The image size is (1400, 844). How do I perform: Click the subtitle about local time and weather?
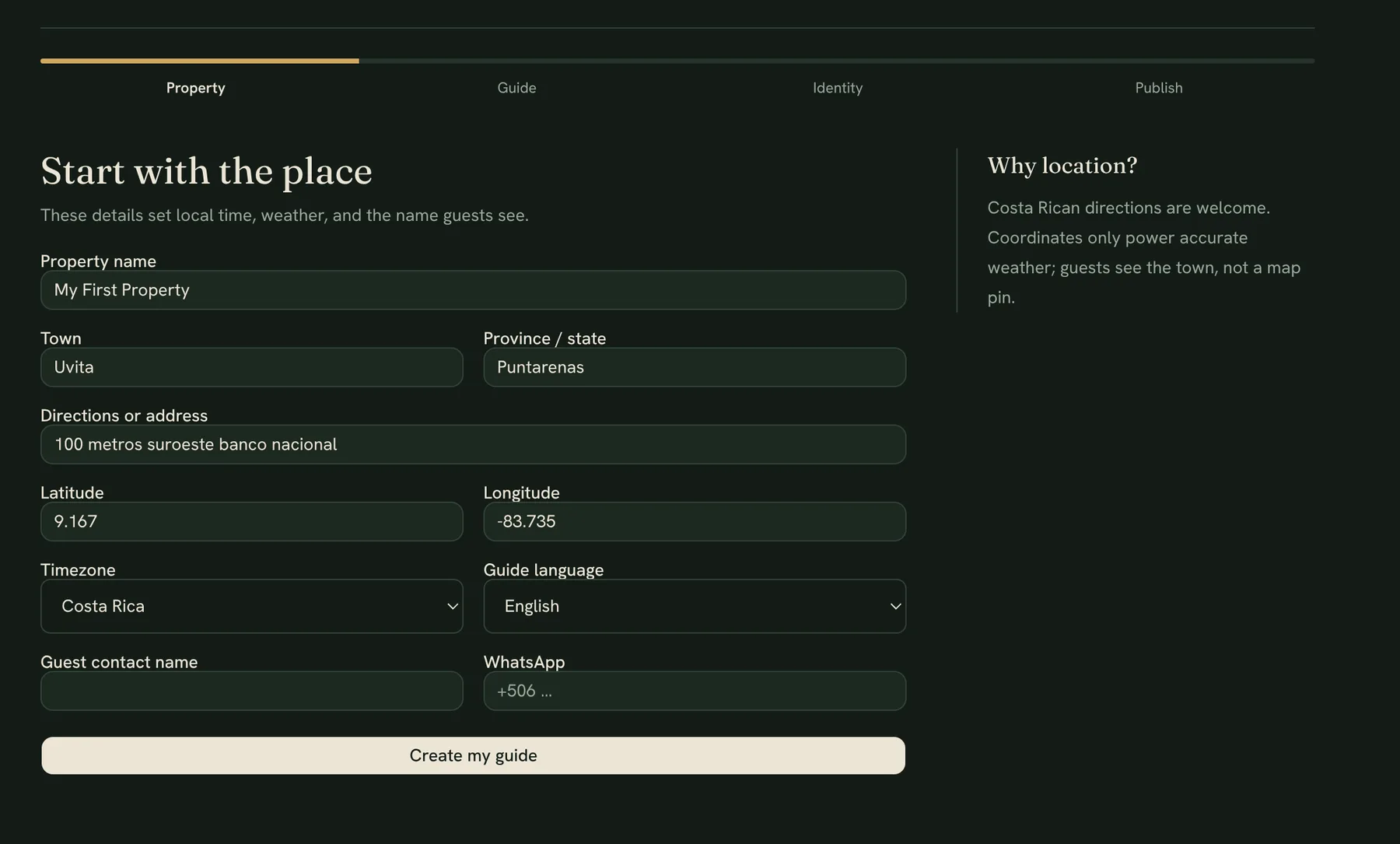tap(285, 215)
